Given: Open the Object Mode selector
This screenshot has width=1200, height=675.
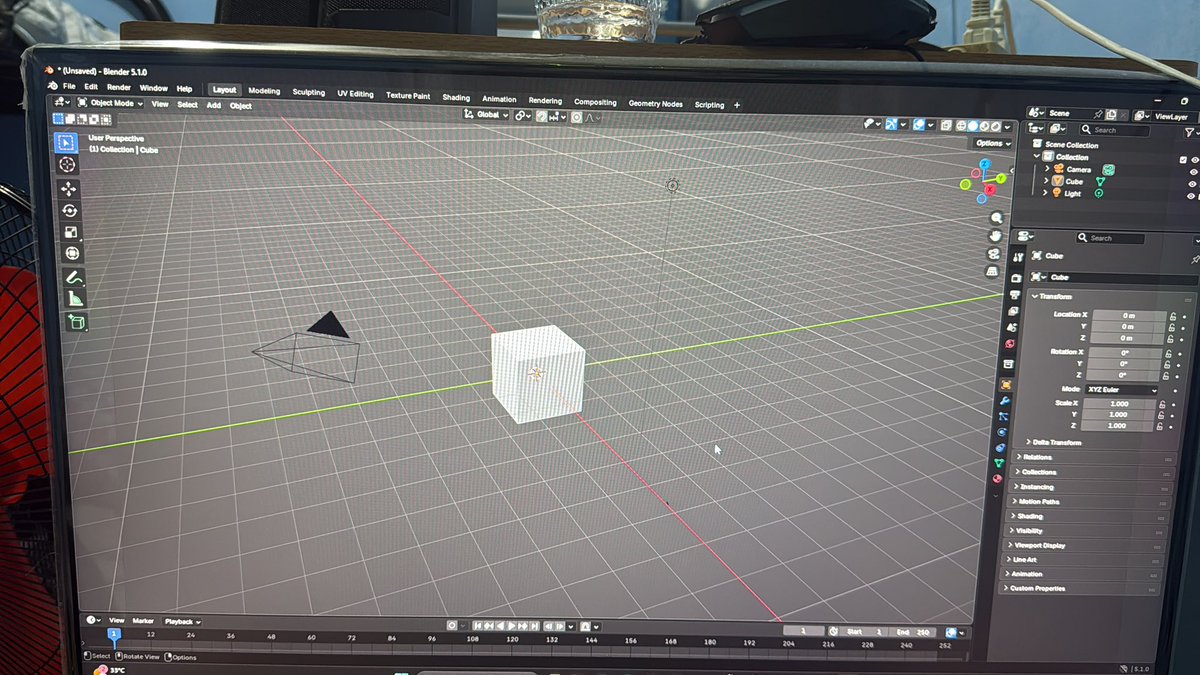Looking at the screenshot, I should click(x=110, y=104).
